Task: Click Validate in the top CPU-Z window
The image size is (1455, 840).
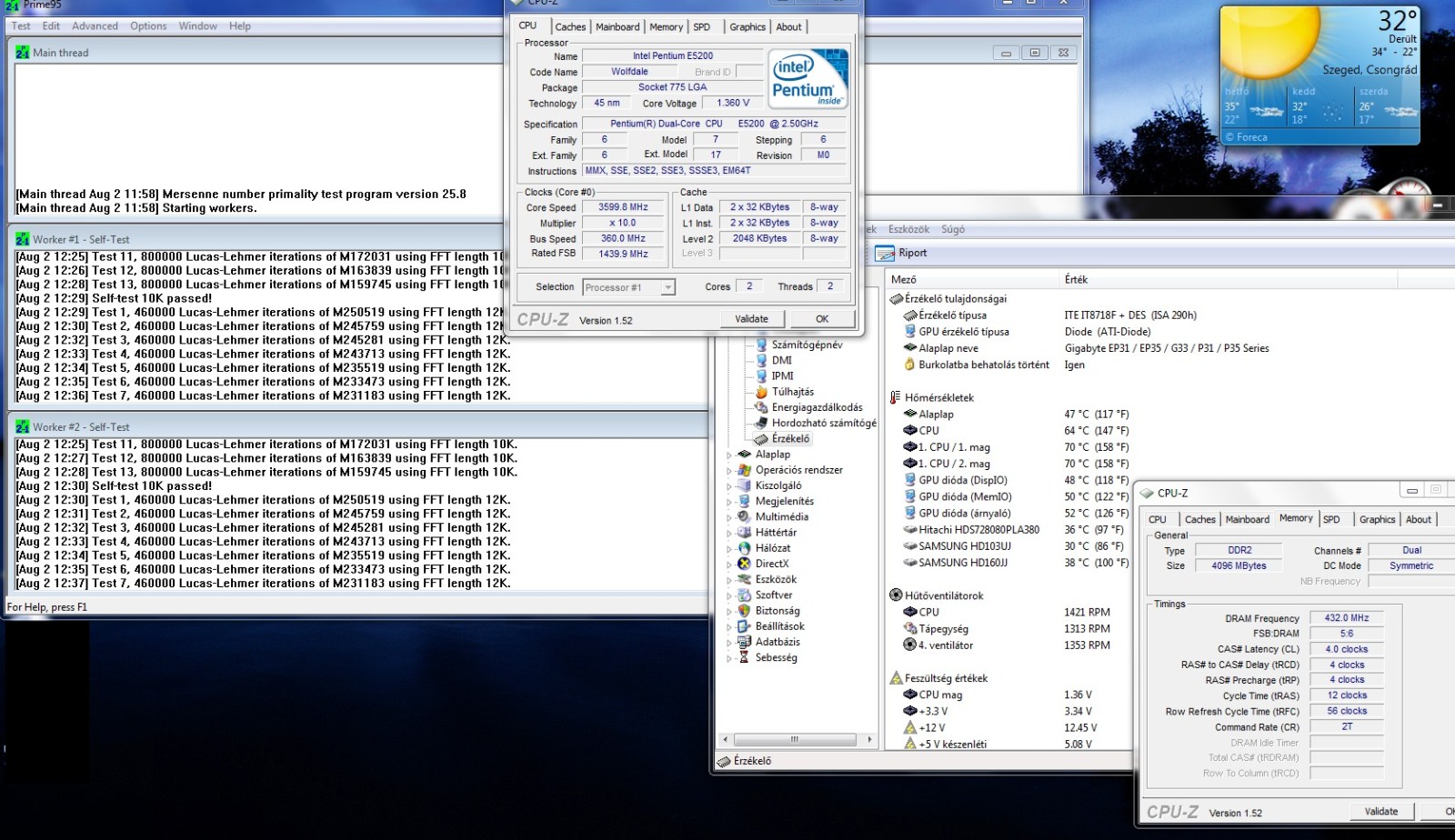Action: pos(751,319)
